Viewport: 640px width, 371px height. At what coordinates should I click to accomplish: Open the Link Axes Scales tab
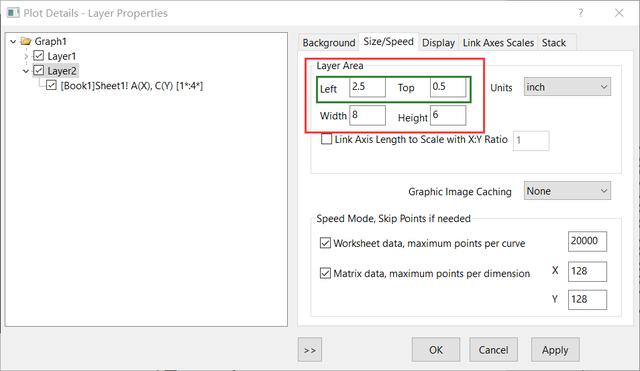[x=498, y=42]
